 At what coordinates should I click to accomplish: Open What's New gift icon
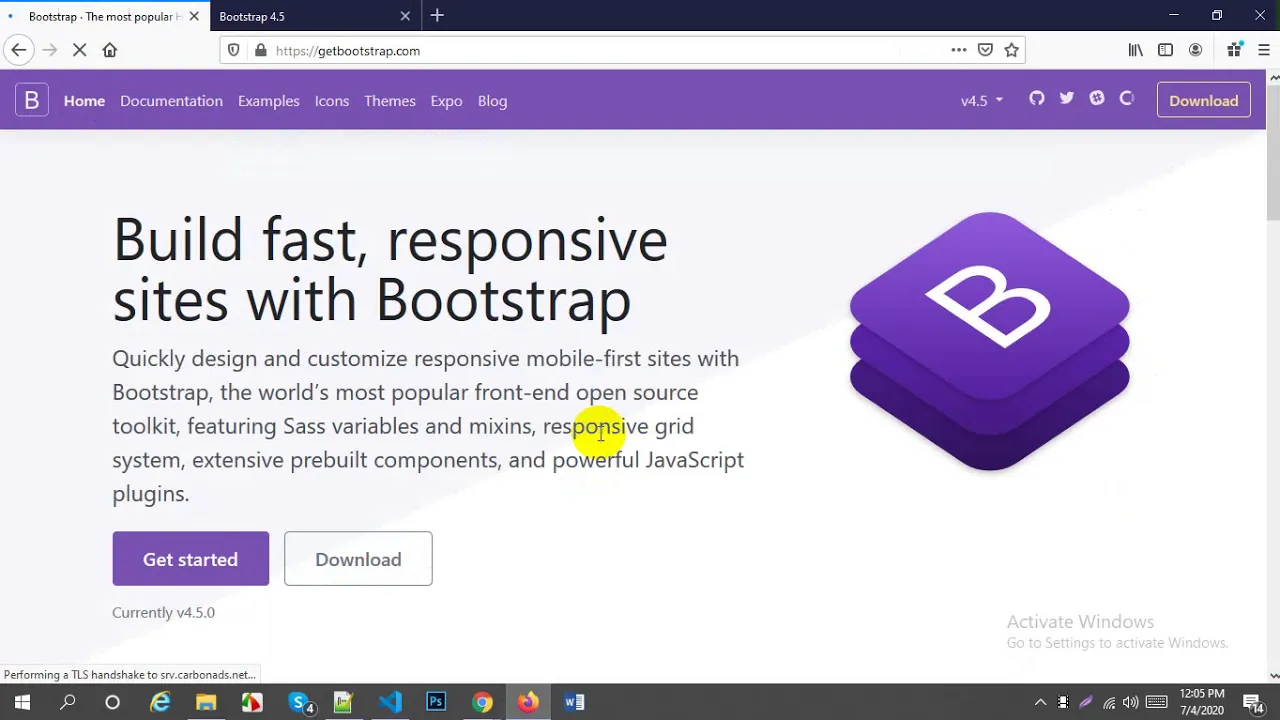click(1235, 50)
